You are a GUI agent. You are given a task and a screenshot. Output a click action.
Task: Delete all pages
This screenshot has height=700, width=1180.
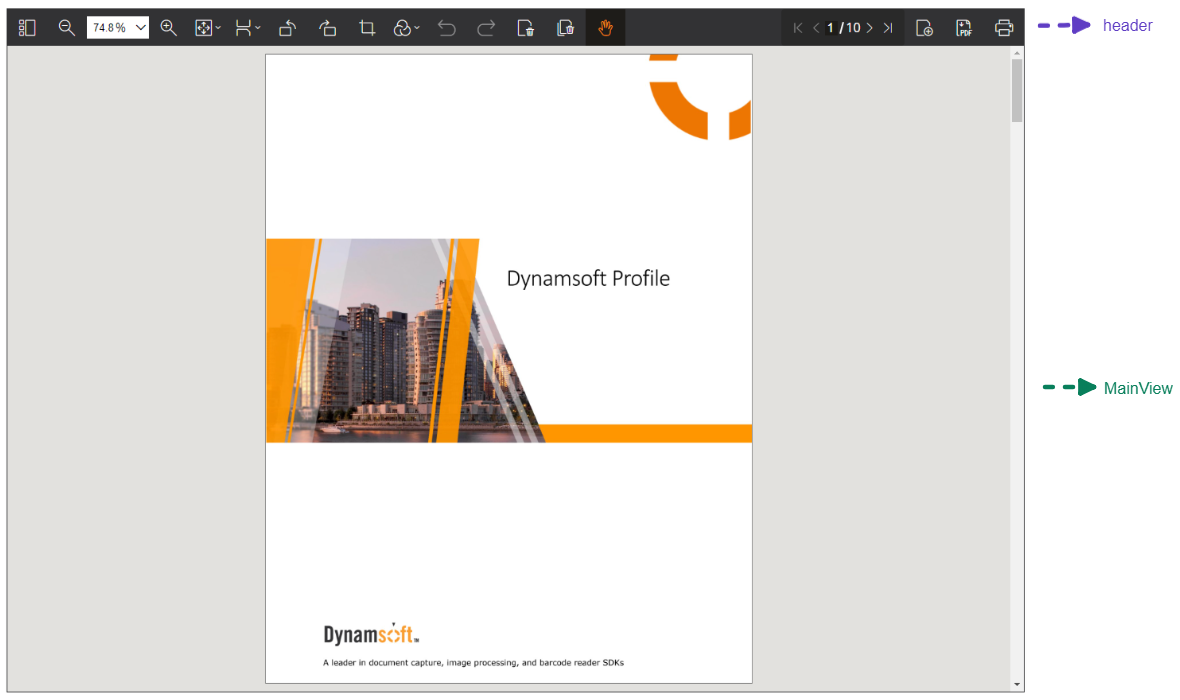565,28
